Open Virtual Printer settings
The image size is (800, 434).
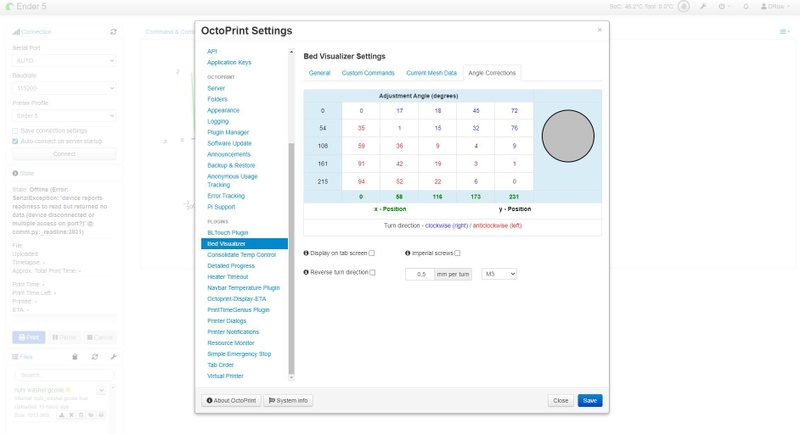225,376
